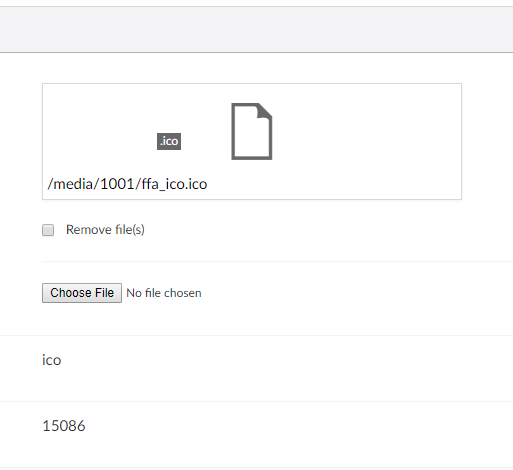
Task: Click the media segment of the file path
Action: point(73,184)
